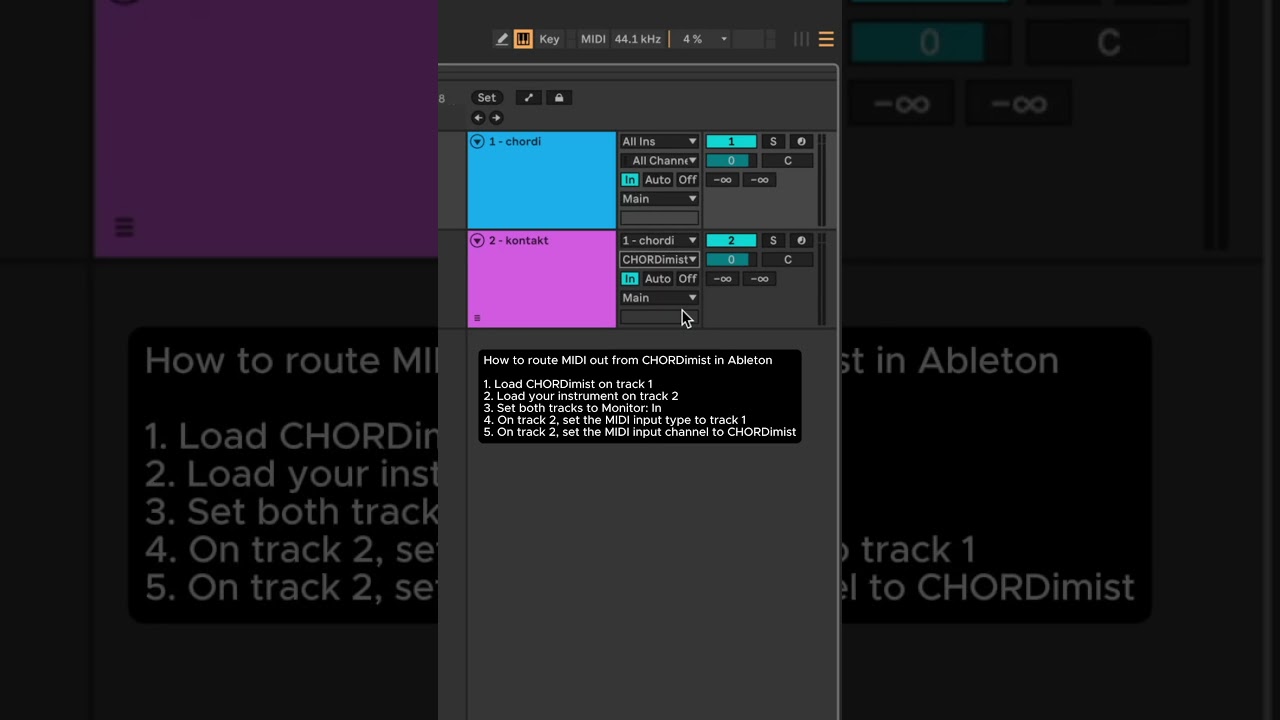Click track 2 - kontakt second -∞ peak level readout
This screenshot has width=1280, height=720.
click(760, 279)
